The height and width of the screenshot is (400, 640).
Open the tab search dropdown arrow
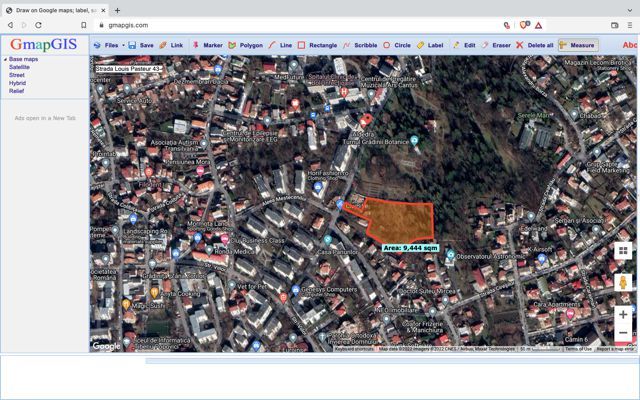630,11
